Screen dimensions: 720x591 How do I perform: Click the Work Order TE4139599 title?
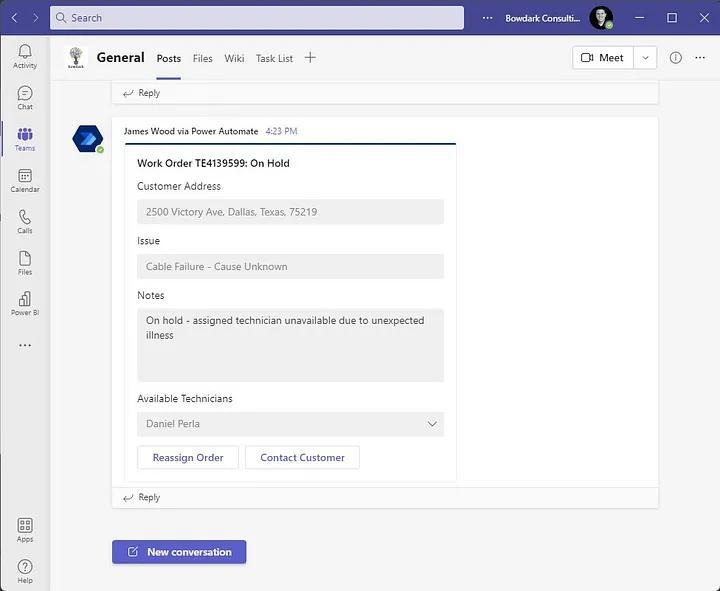(x=213, y=163)
